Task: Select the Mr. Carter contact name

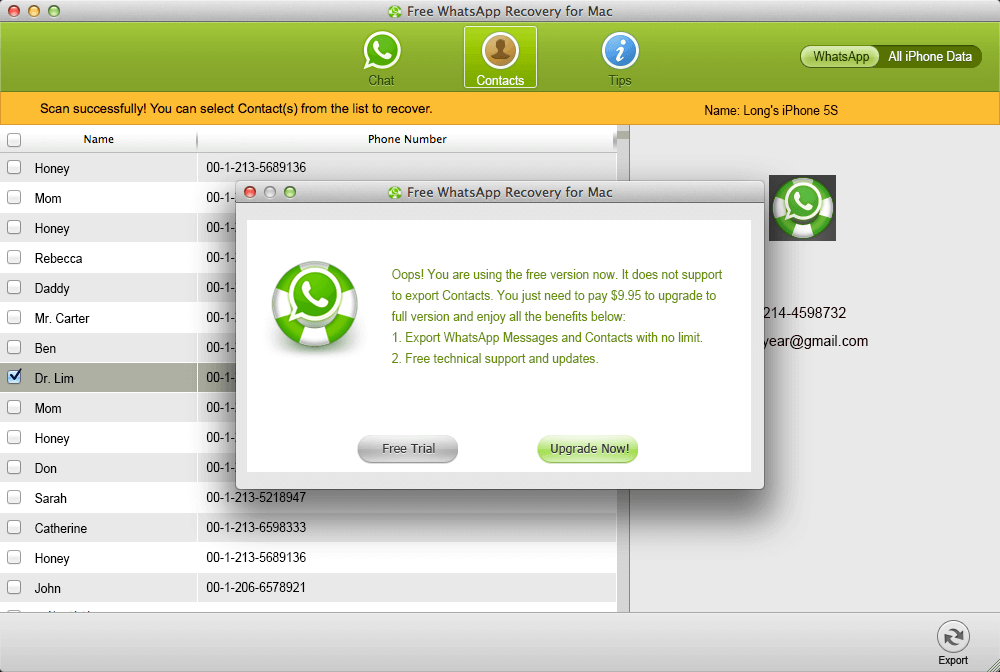Action: click(62, 318)
